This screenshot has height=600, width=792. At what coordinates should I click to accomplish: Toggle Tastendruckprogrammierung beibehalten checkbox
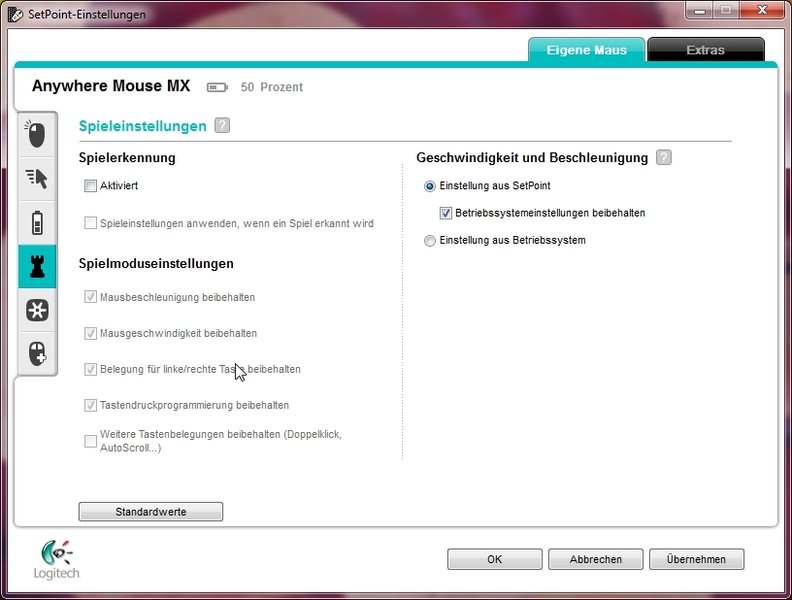click(x=90, y=405)
